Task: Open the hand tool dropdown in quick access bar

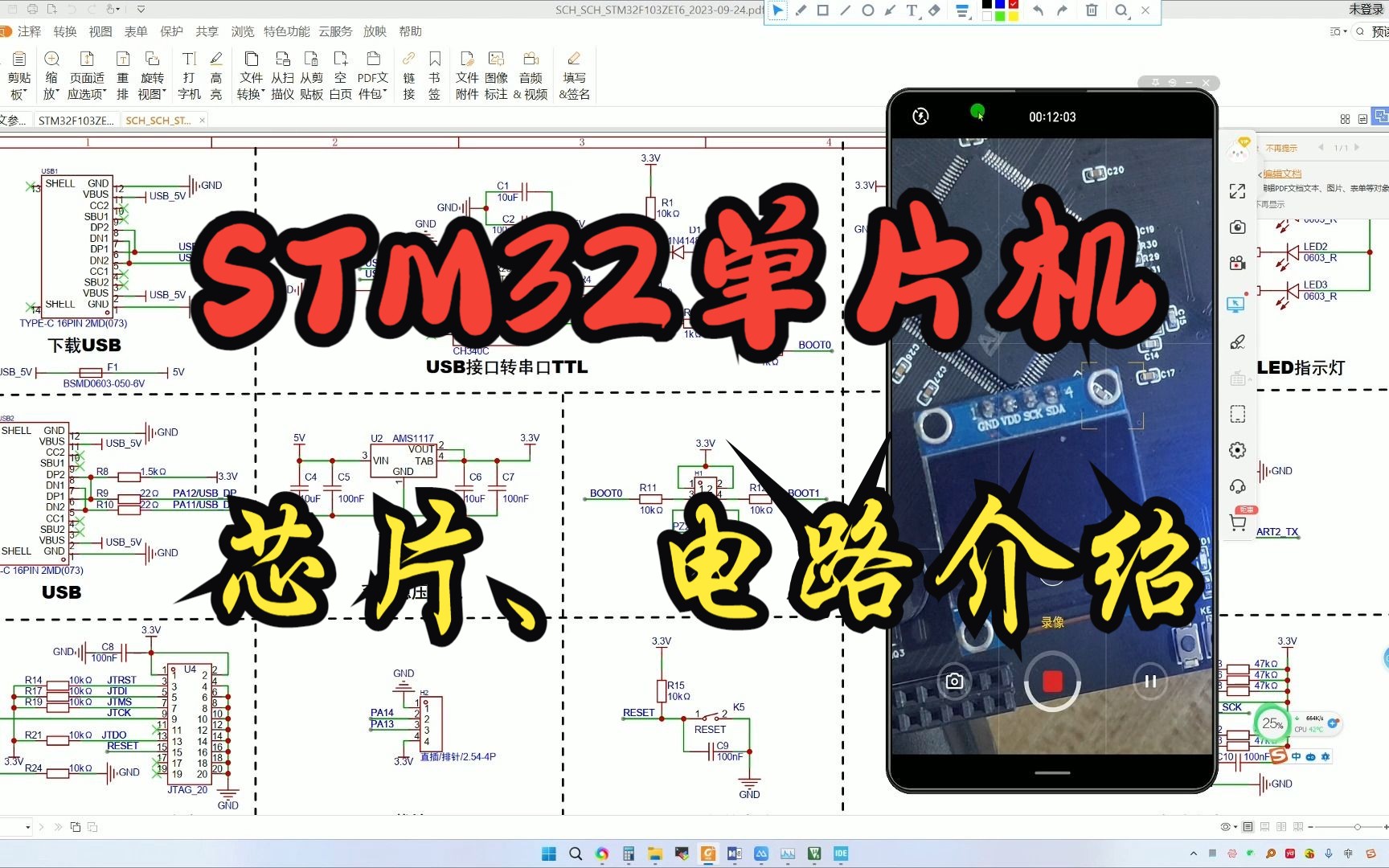Action: point(113,10)
